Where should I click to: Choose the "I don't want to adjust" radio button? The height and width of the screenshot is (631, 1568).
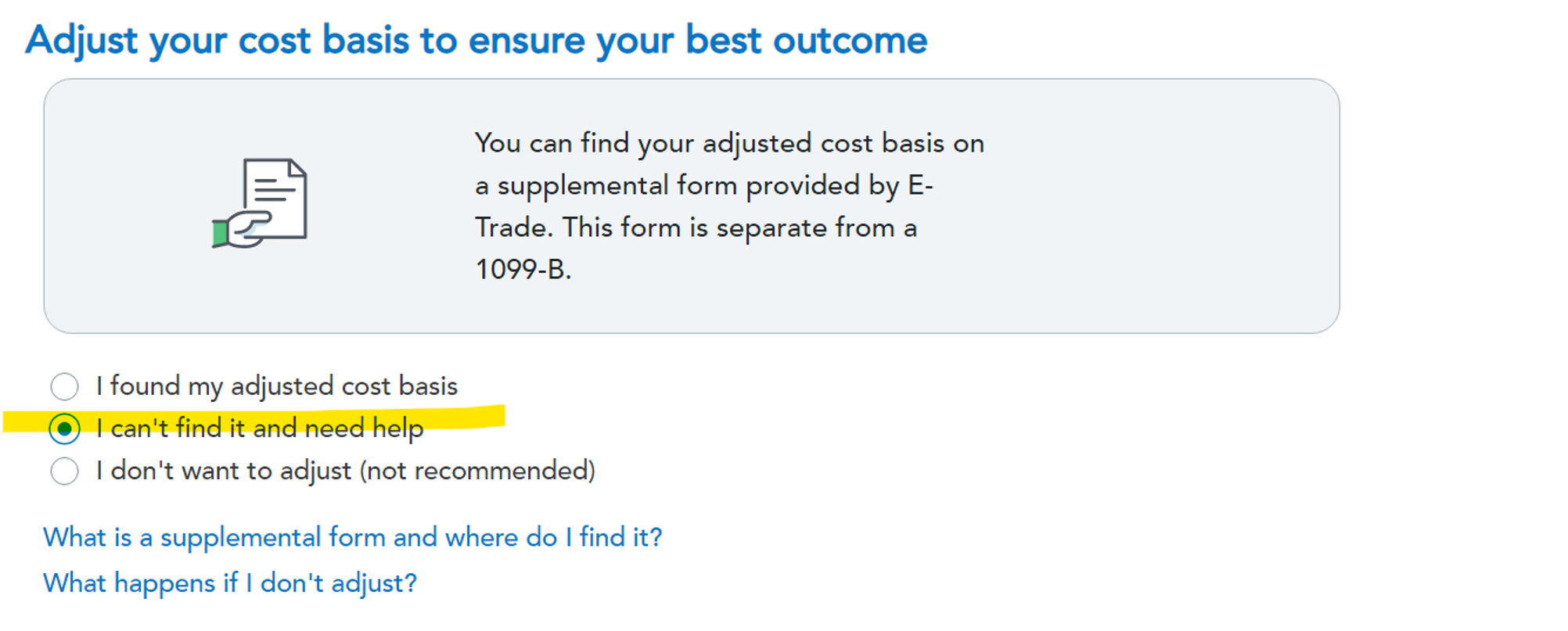click(x=64, y=471)
